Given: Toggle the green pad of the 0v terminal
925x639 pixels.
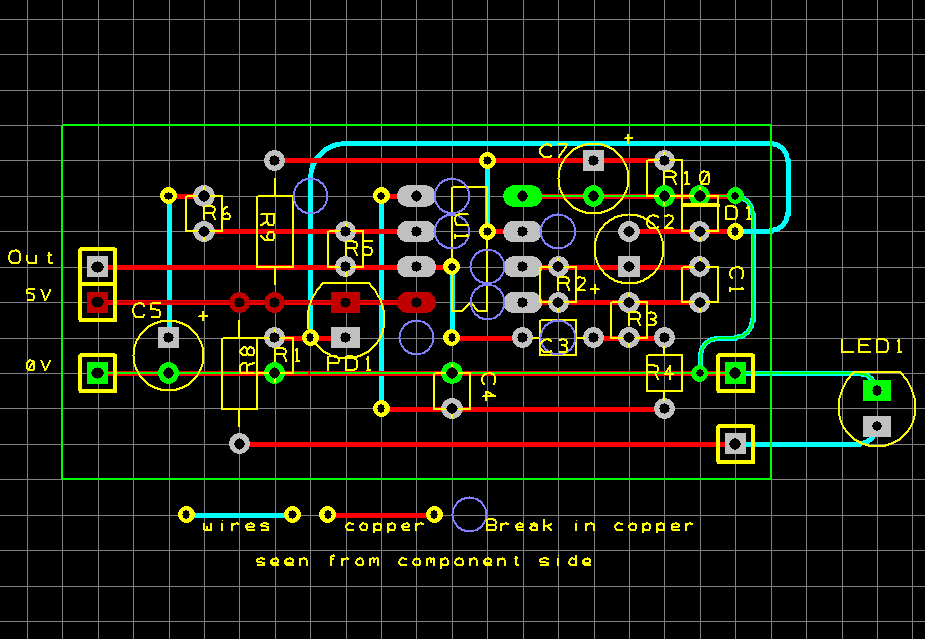Looking at the screenshot, I should (x=96, y=372).
